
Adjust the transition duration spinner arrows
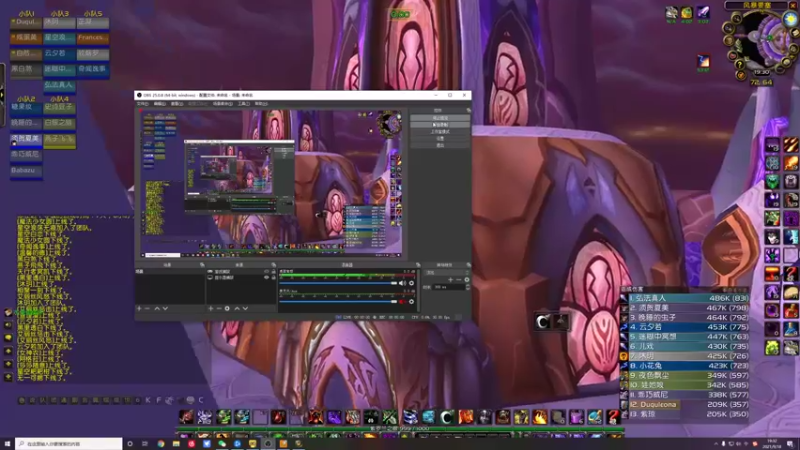[x=467, y=287]
